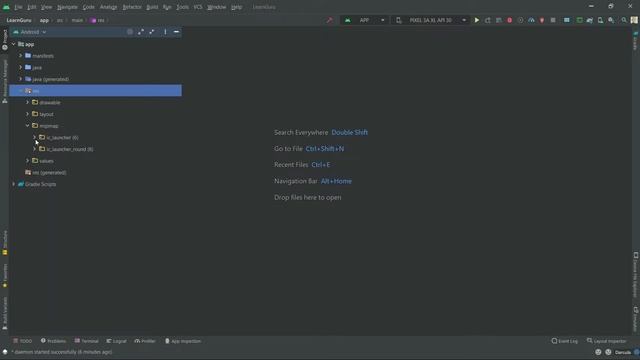Click the second face icon in status bar
This screenshot has height=360, width=640.
(x=608, y=352)
